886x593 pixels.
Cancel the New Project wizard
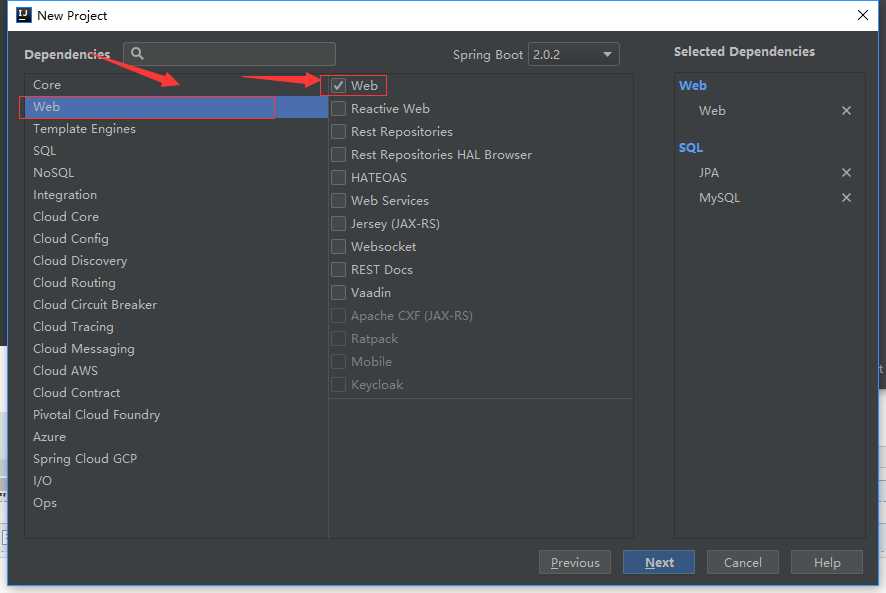tap(742, 562)
